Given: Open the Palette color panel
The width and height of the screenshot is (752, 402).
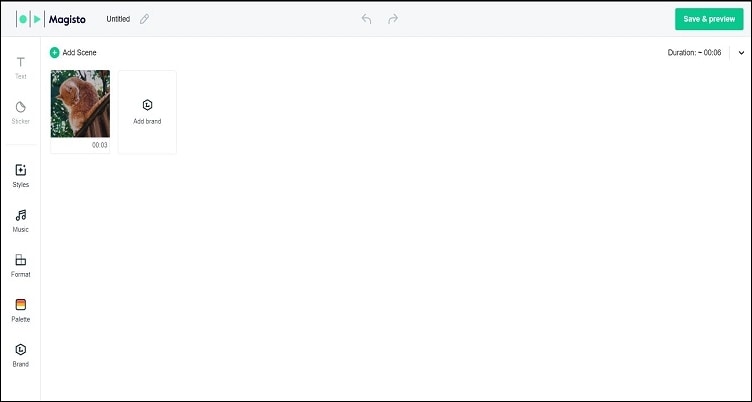Looking at the screenshot, I should point(21,310).
